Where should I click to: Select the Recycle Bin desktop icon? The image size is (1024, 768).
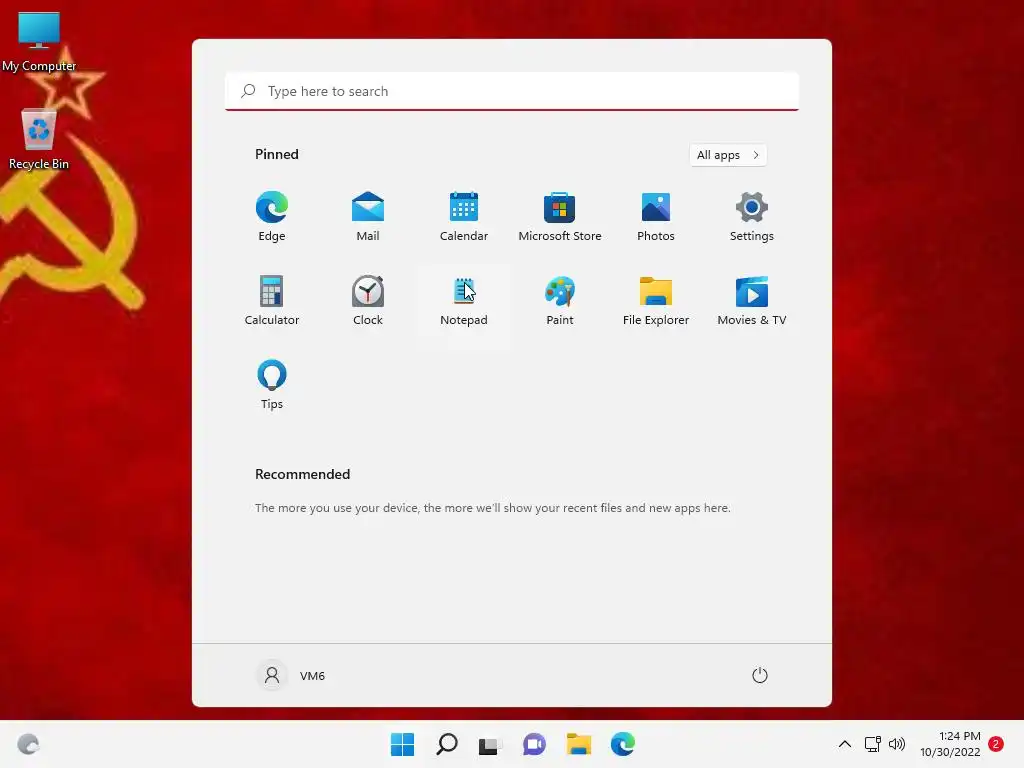(39, 140)
